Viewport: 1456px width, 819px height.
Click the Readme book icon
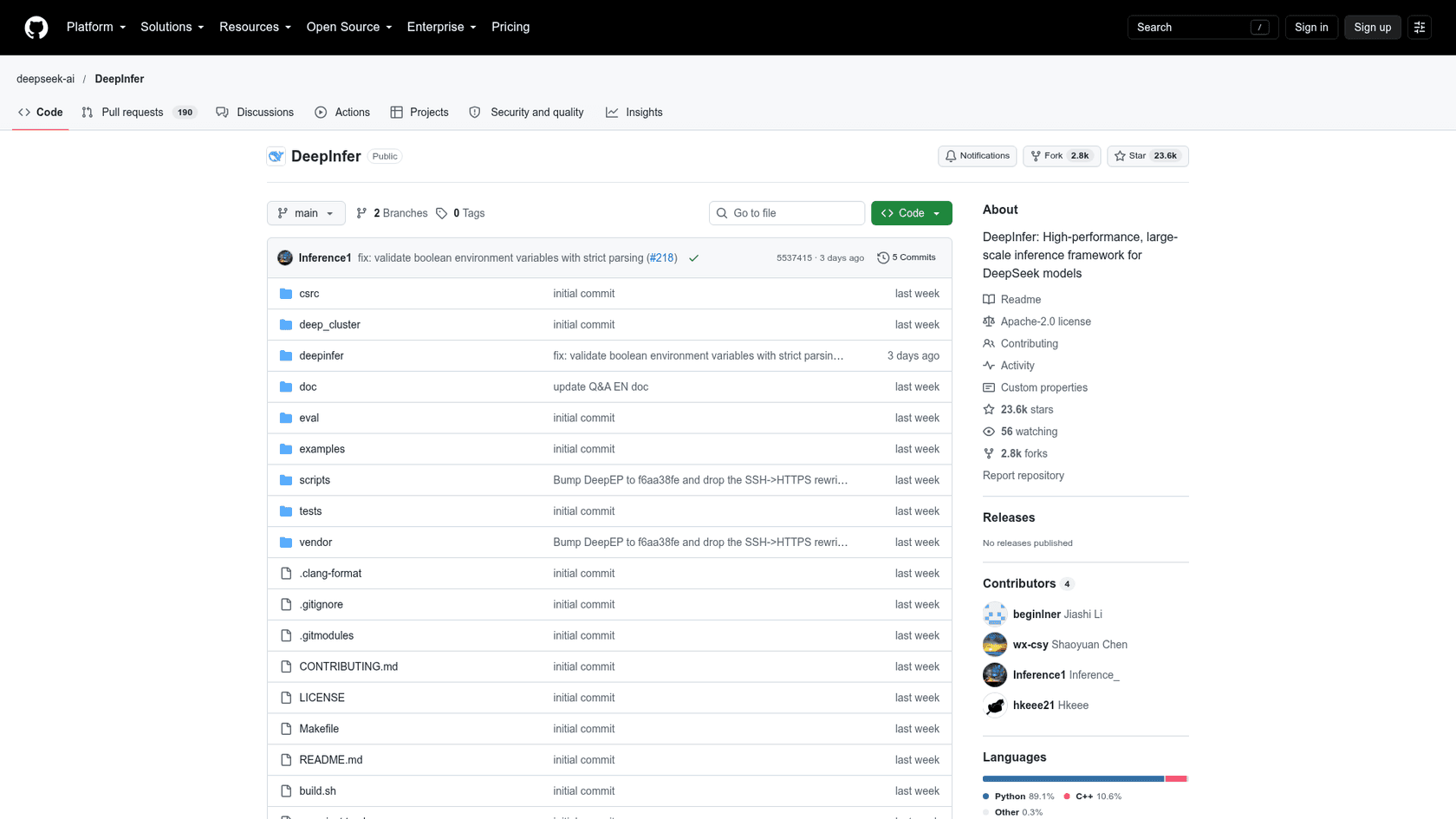click(989, 300)
